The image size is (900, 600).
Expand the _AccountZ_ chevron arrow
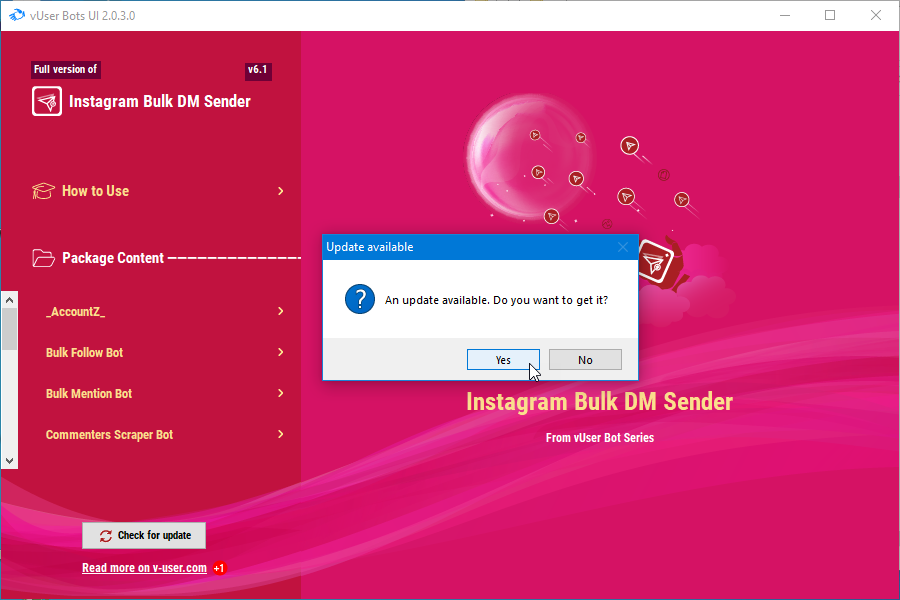point(281,311)
